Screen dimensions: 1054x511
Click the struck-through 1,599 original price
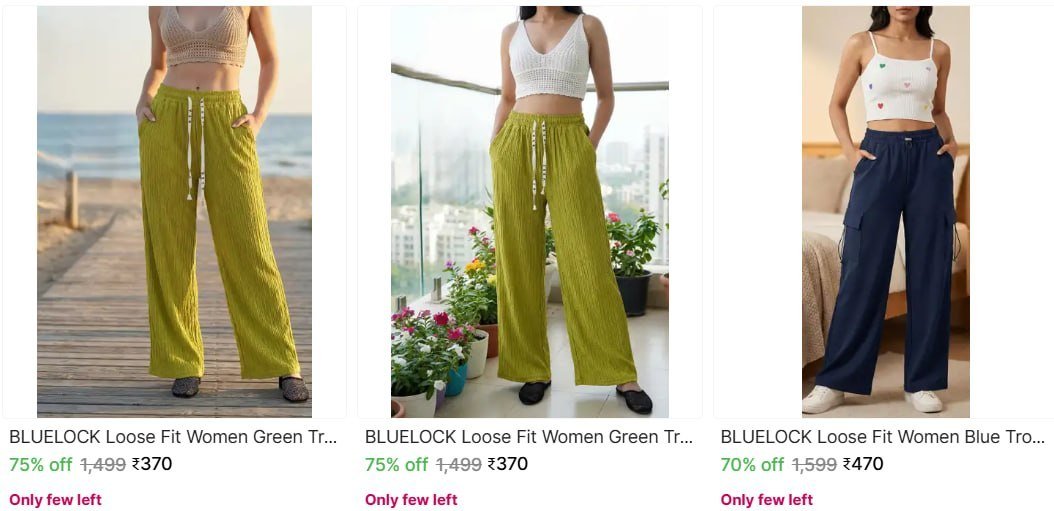pos(814,465)
